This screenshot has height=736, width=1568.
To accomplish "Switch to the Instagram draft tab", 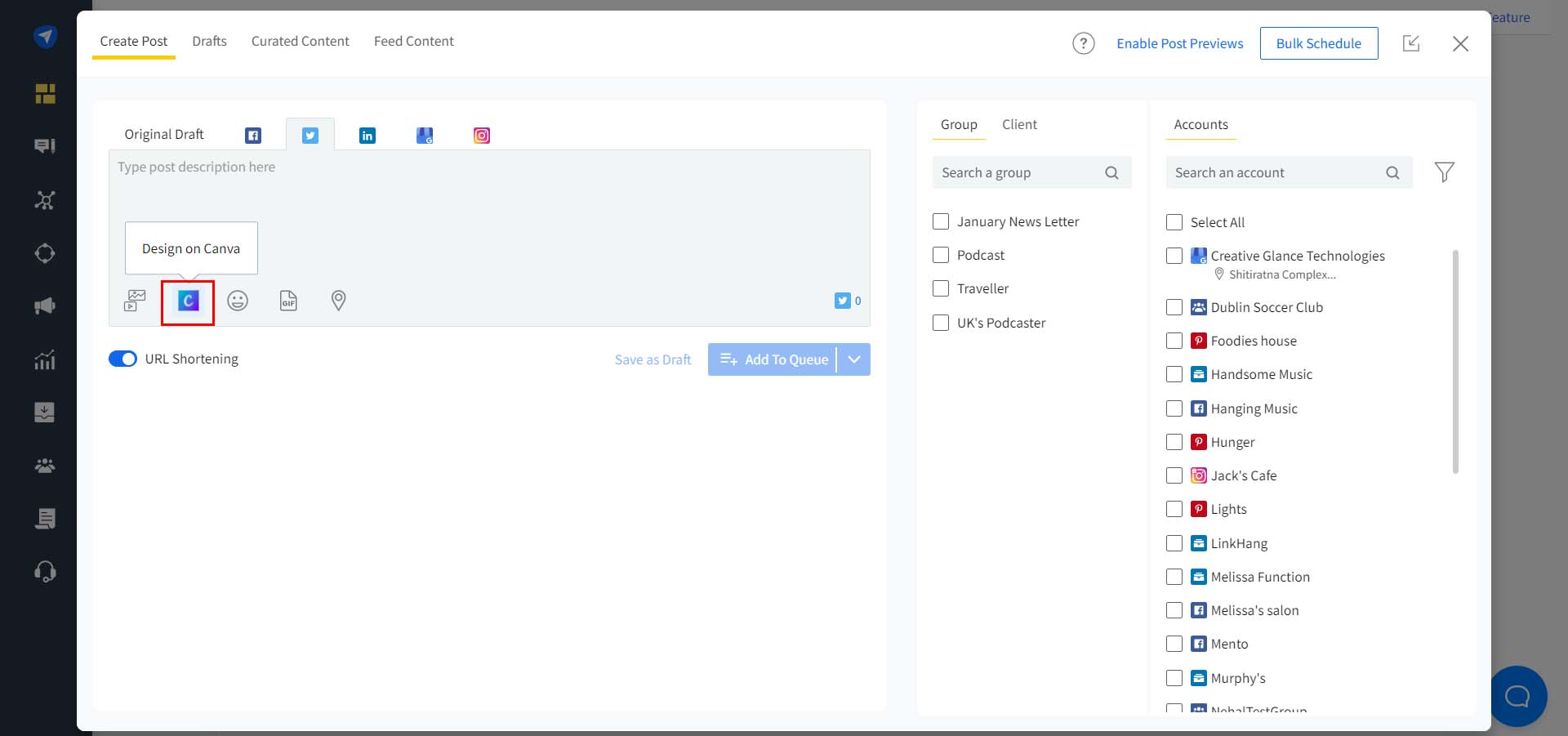I will (x=482, y=136).
